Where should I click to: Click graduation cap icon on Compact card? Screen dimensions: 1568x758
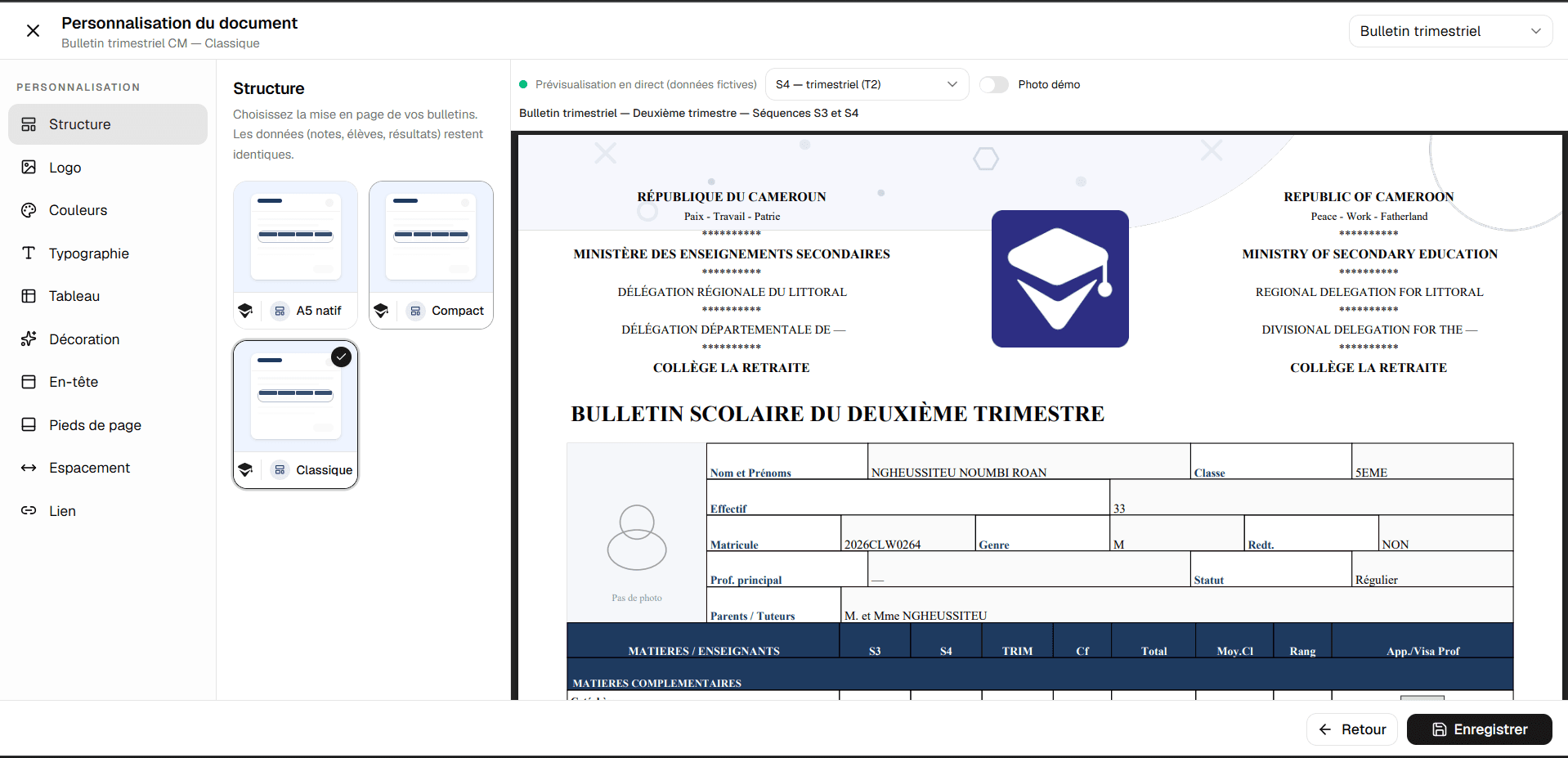point(381,311)
